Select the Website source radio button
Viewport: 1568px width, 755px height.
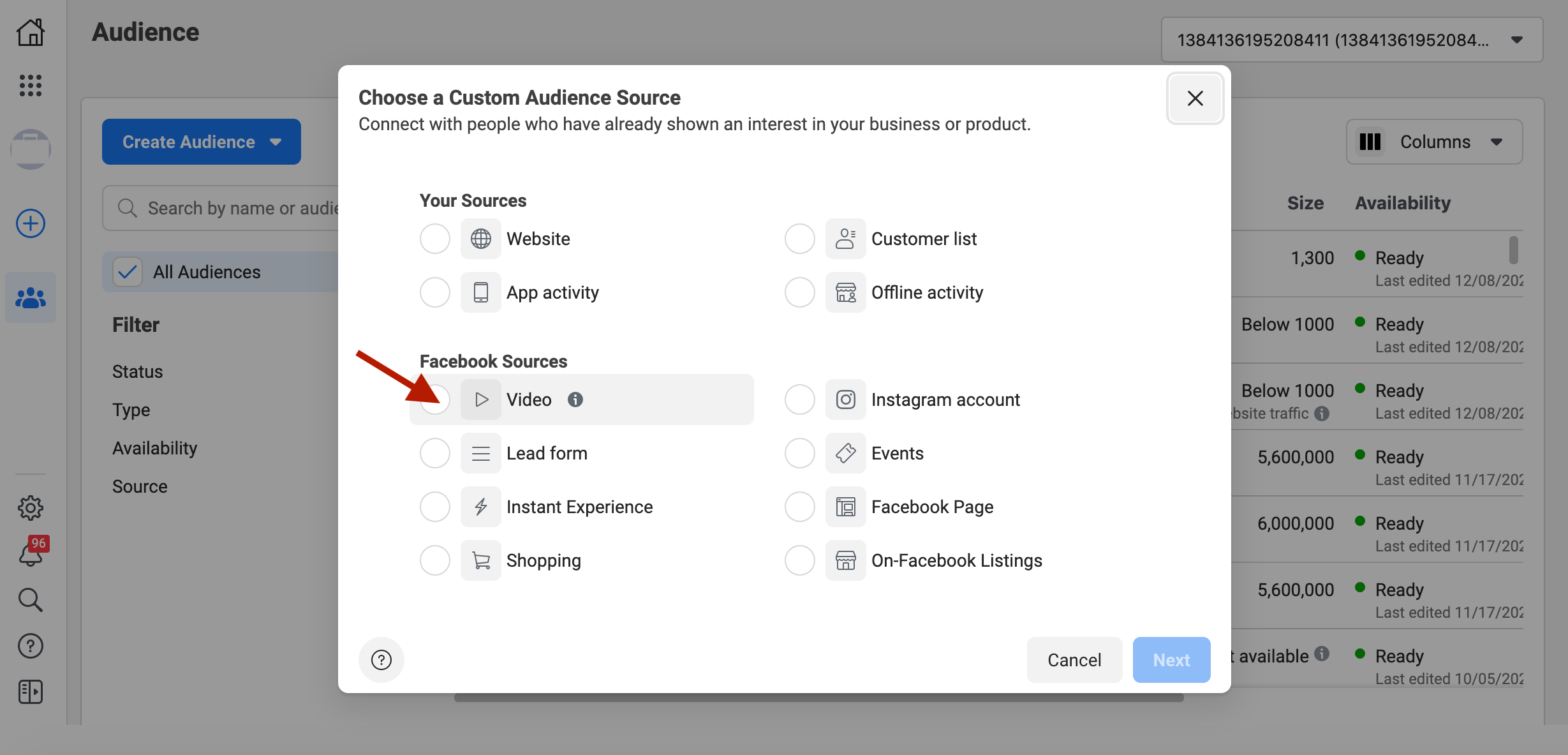pyautogui.click(x=435, y=239)
